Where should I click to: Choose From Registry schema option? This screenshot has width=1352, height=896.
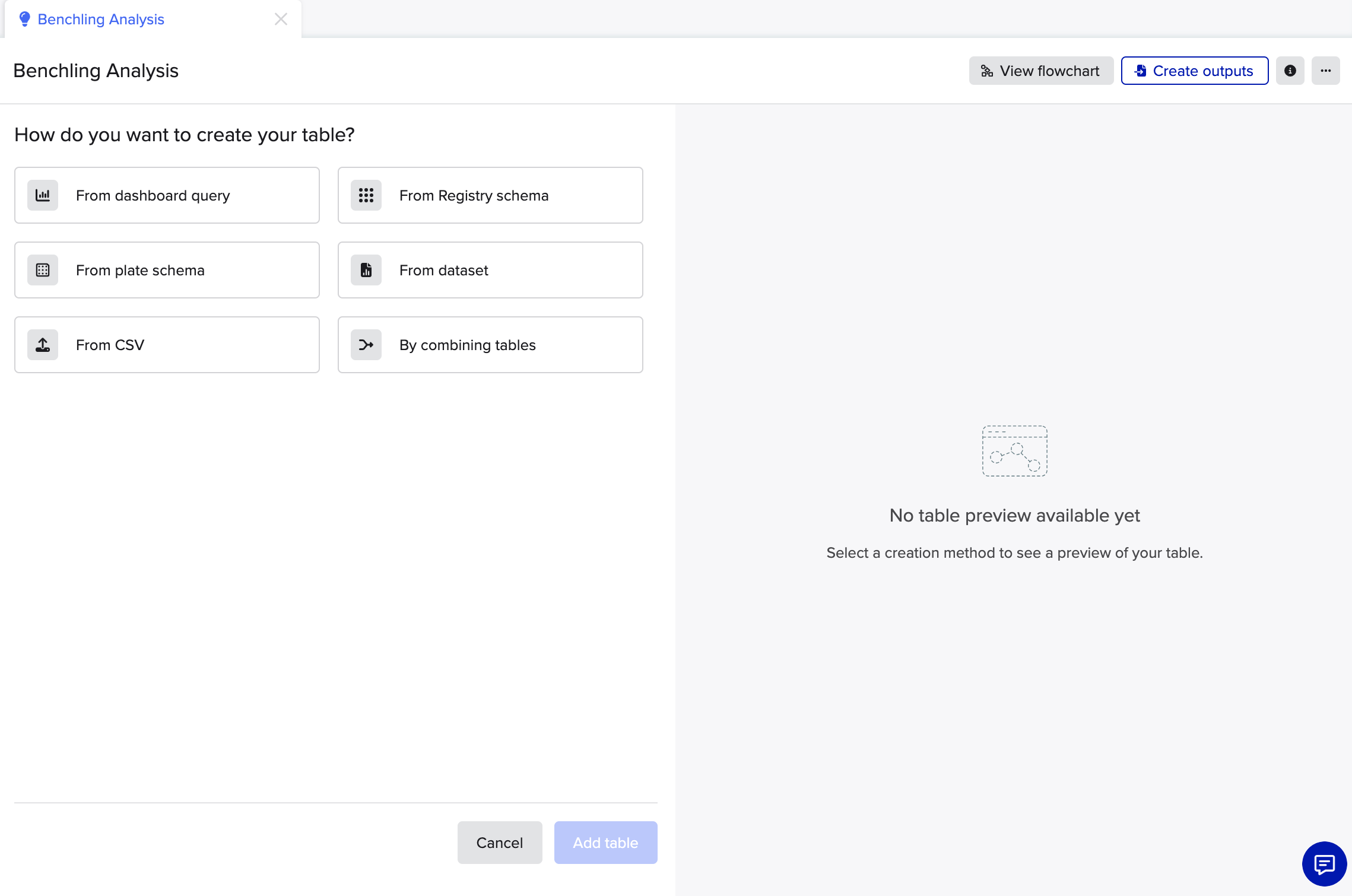point(490,195)
